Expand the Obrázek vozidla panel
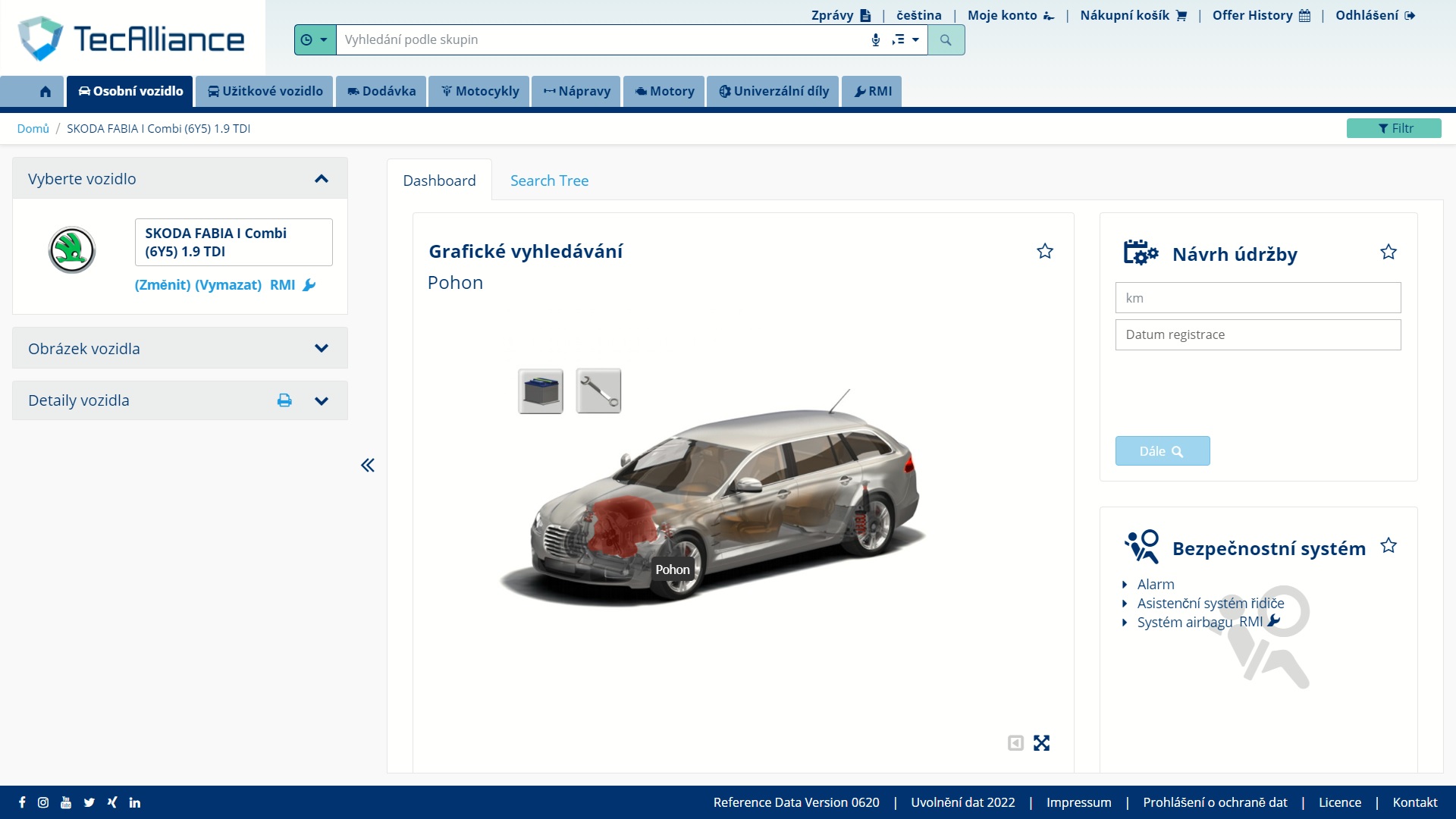 tap(322, 348)
